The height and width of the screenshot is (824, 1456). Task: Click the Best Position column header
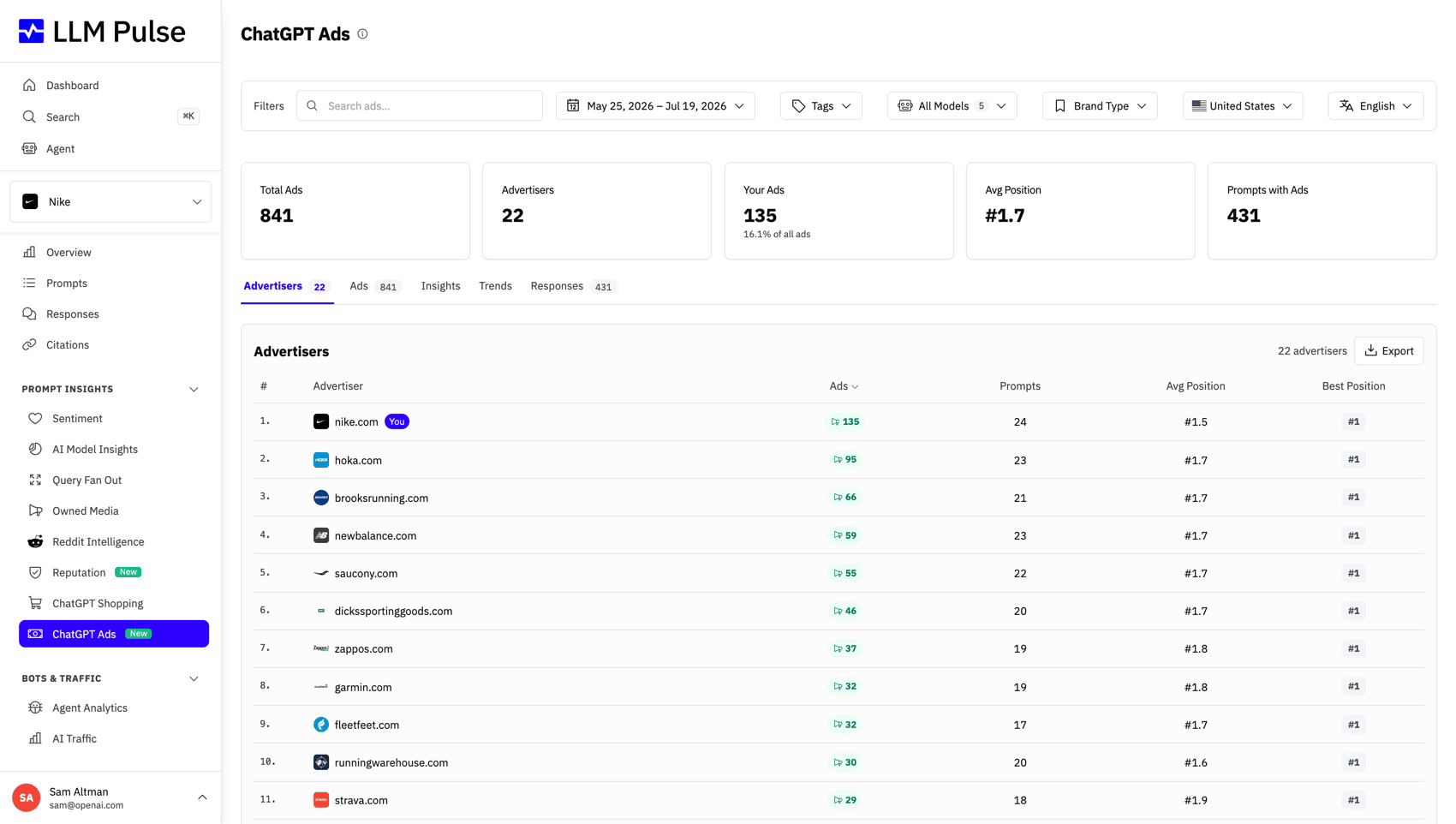(x=1353, y=386)
